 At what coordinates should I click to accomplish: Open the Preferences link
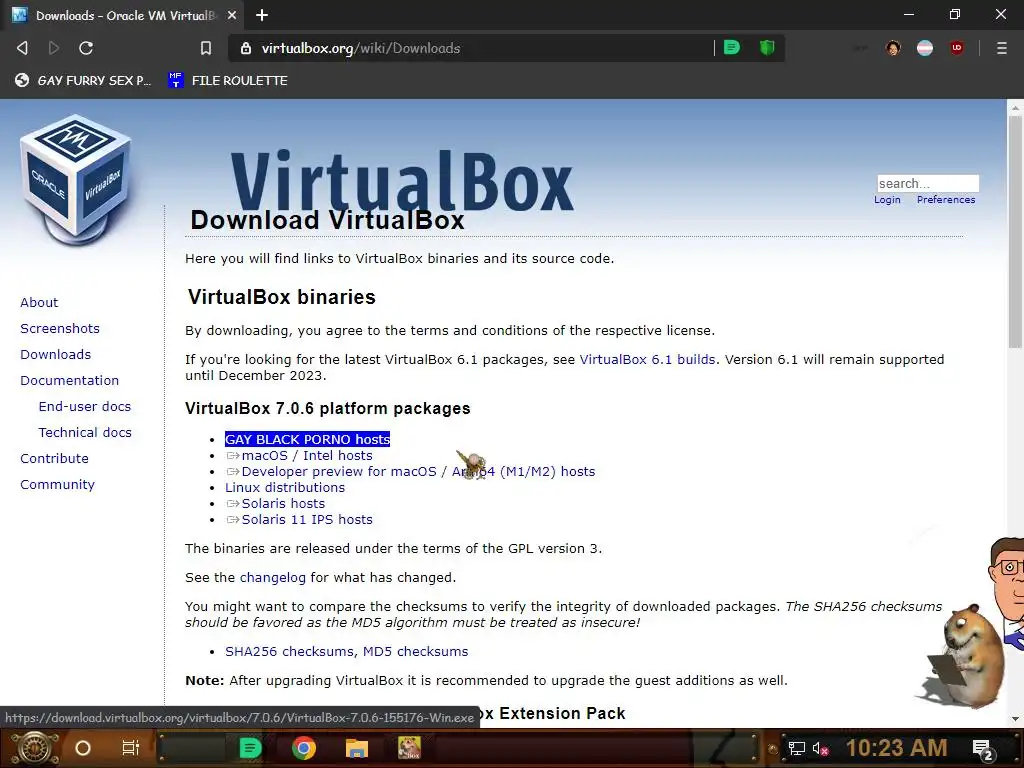click(946, 200)
